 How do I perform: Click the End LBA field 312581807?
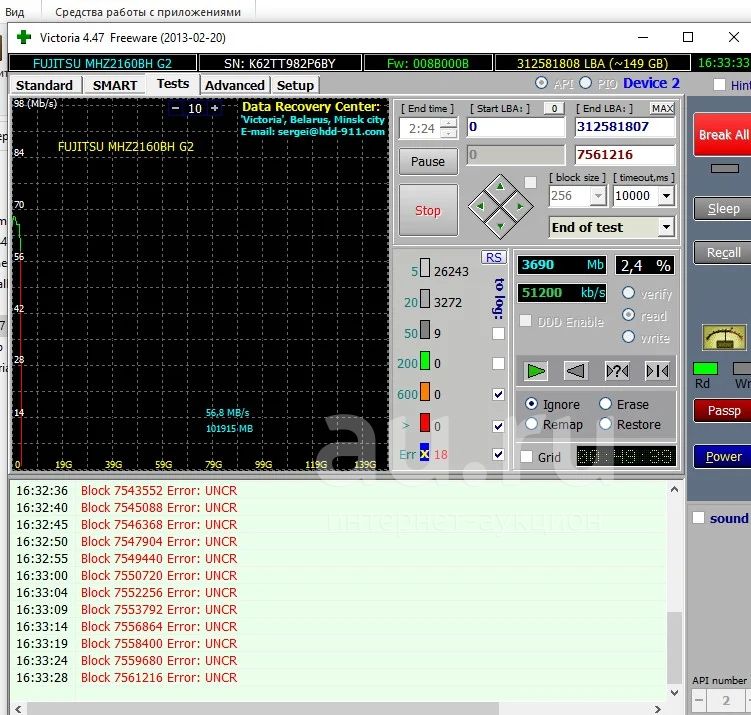[x=625, y=127]
